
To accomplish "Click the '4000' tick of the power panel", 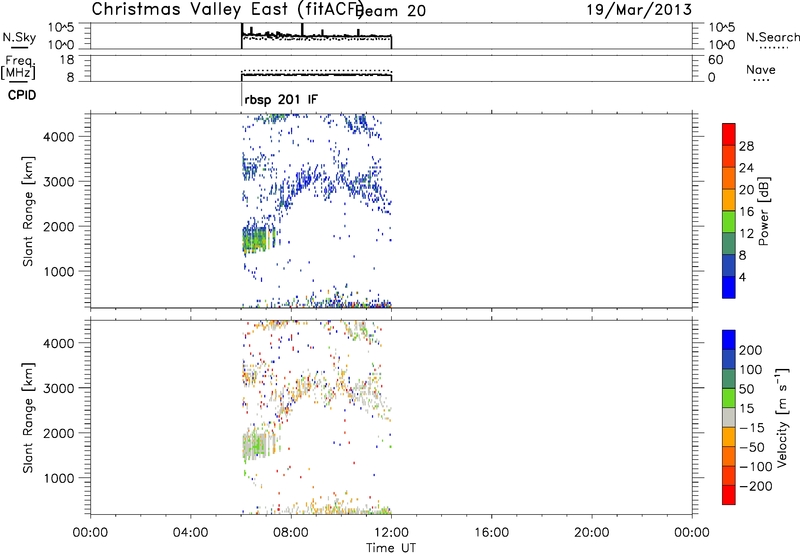I will 59,137.
